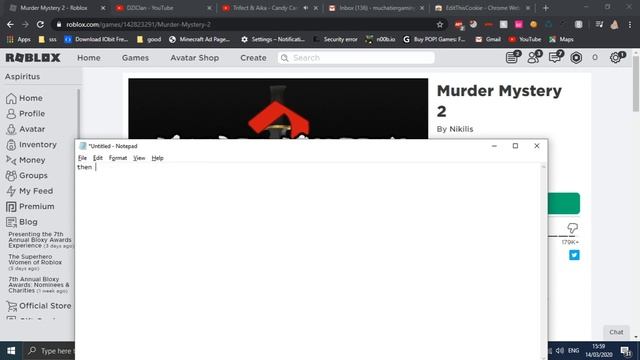The image size is (640, 360).
Task: Close the Murder Mystery 2 browser tab
Action: coord(103,8)
